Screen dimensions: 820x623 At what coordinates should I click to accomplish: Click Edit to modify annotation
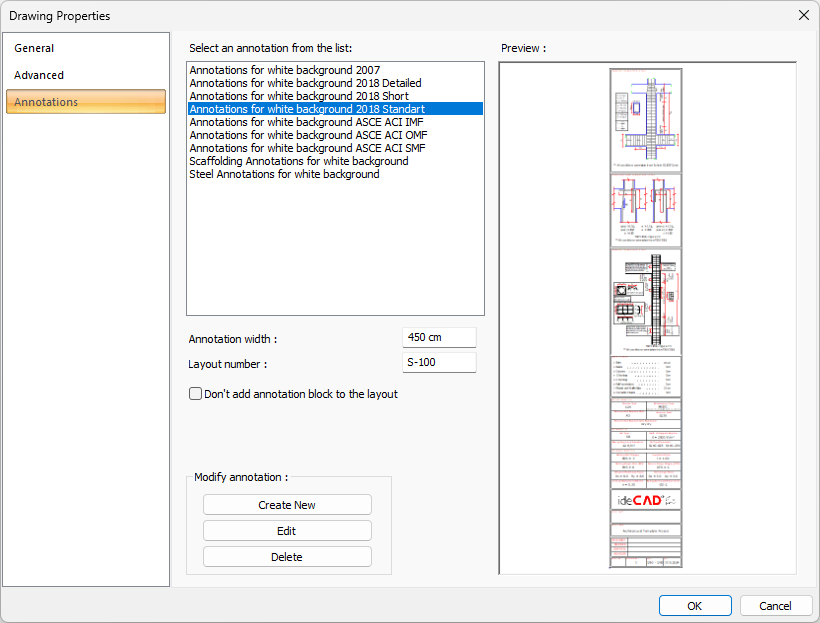click(x=287, y=531)
